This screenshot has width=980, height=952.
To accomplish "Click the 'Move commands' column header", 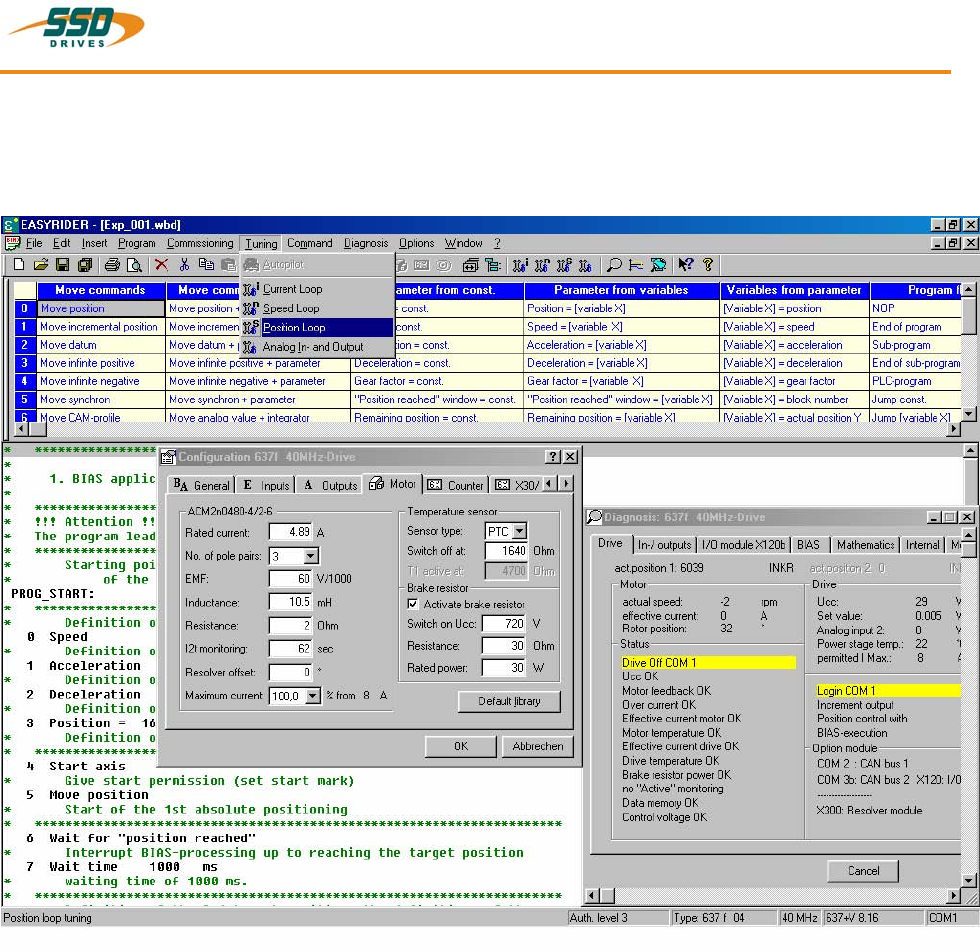I will tap(101, 290).
